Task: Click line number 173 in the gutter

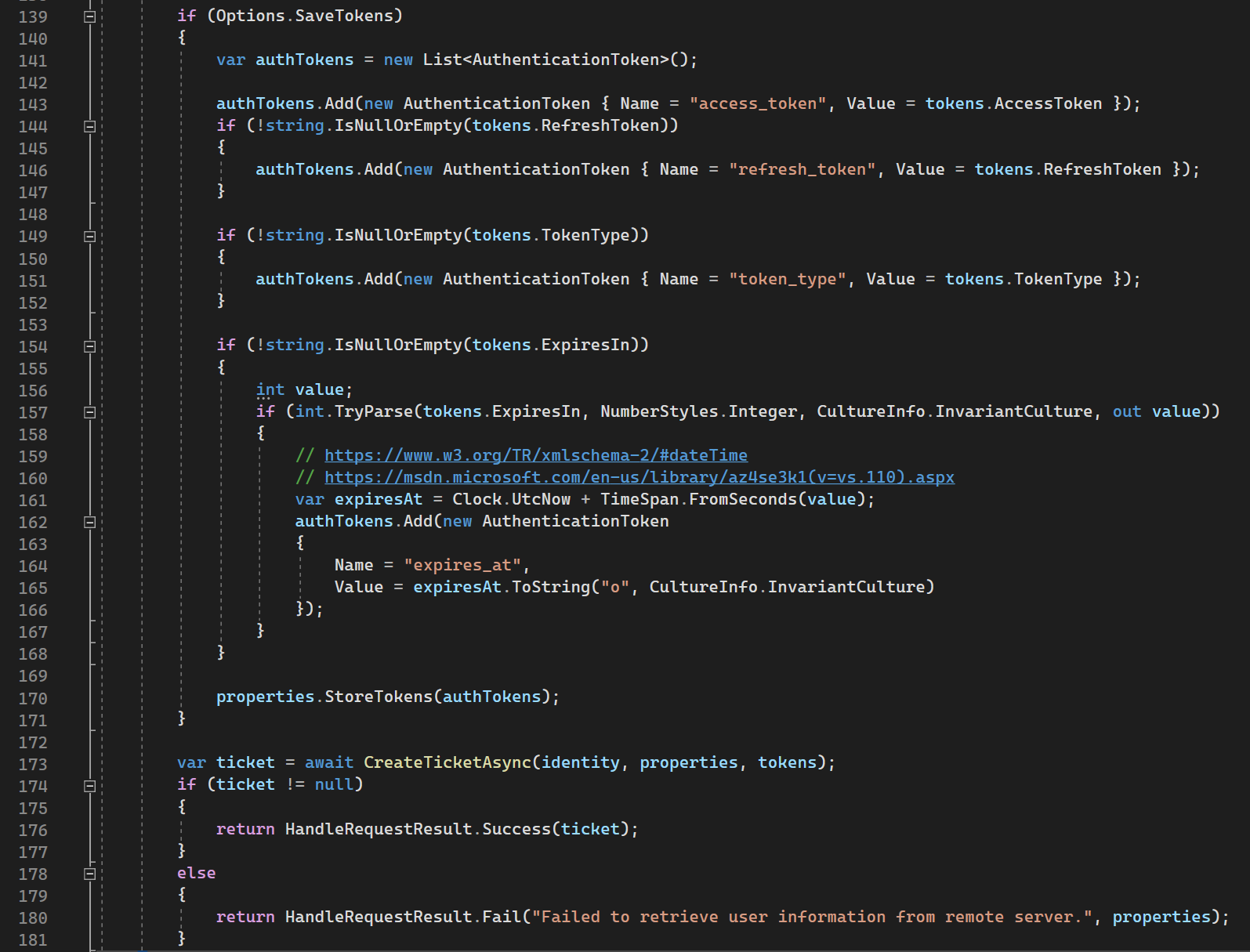Action: [33, 764]
